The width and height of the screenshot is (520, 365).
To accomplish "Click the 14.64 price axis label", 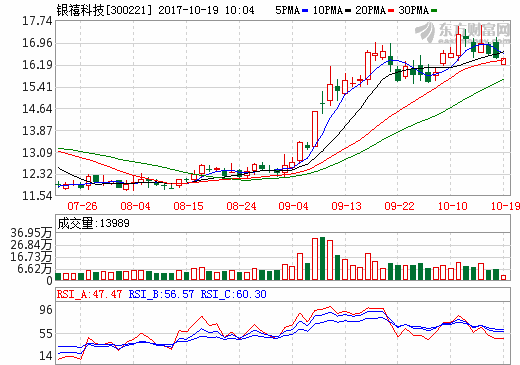I will [x=37, y=108].
